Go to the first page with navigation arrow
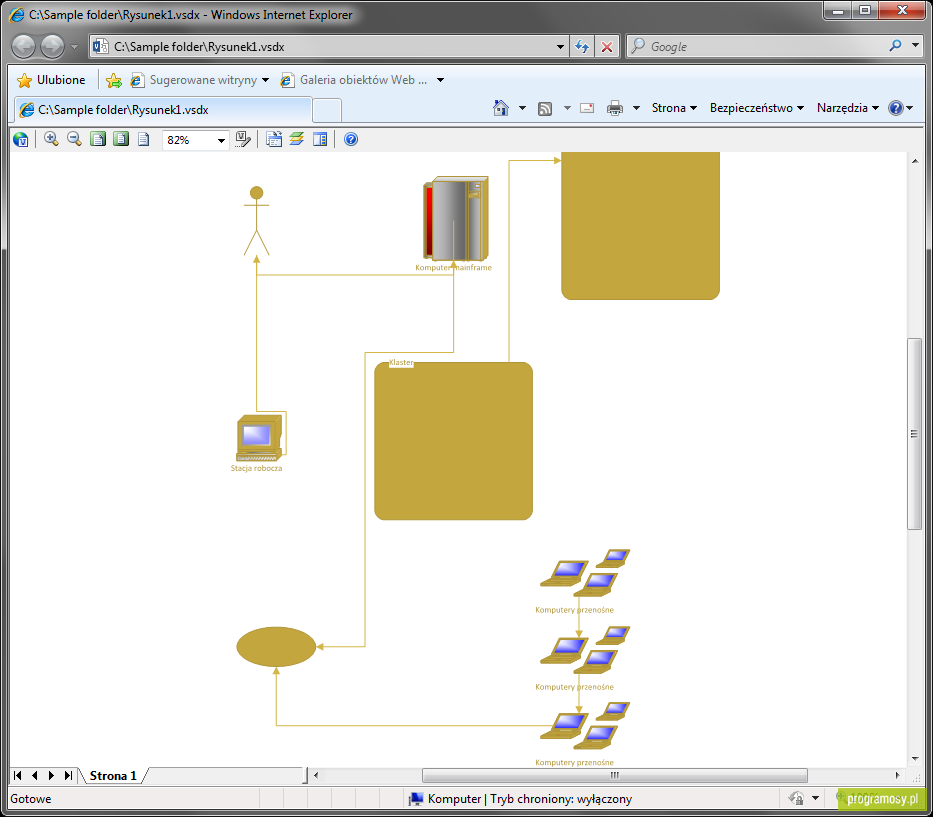 click(17, 775)
